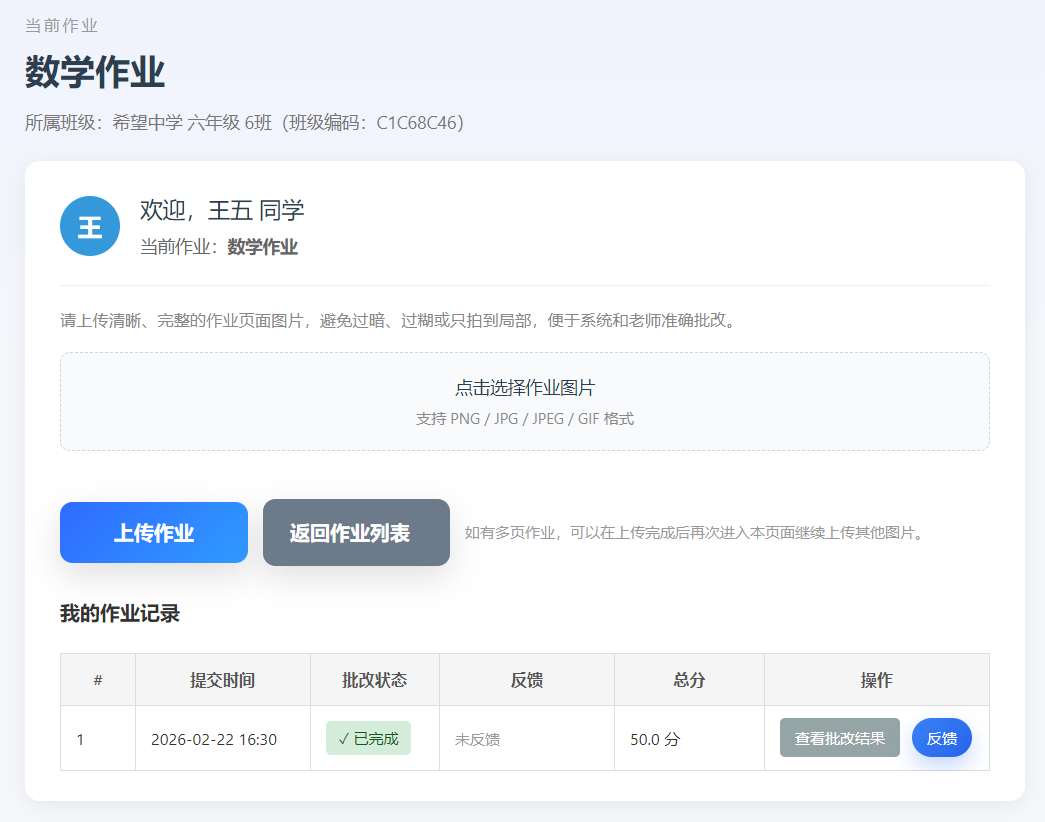Click the 上传作业 upload button
The width and height of the screenshot is (1045, 822).
(x=153, y=532)
